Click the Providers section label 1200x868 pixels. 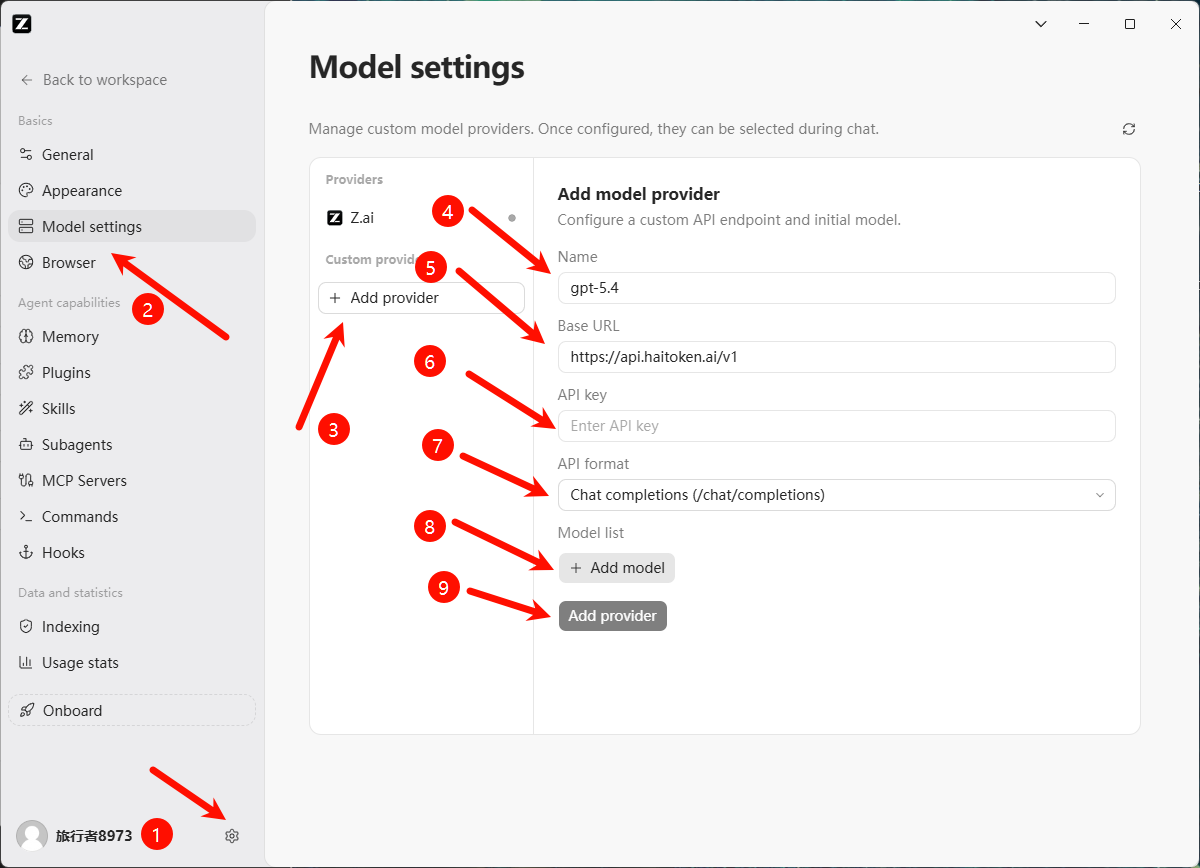[354, 180]
